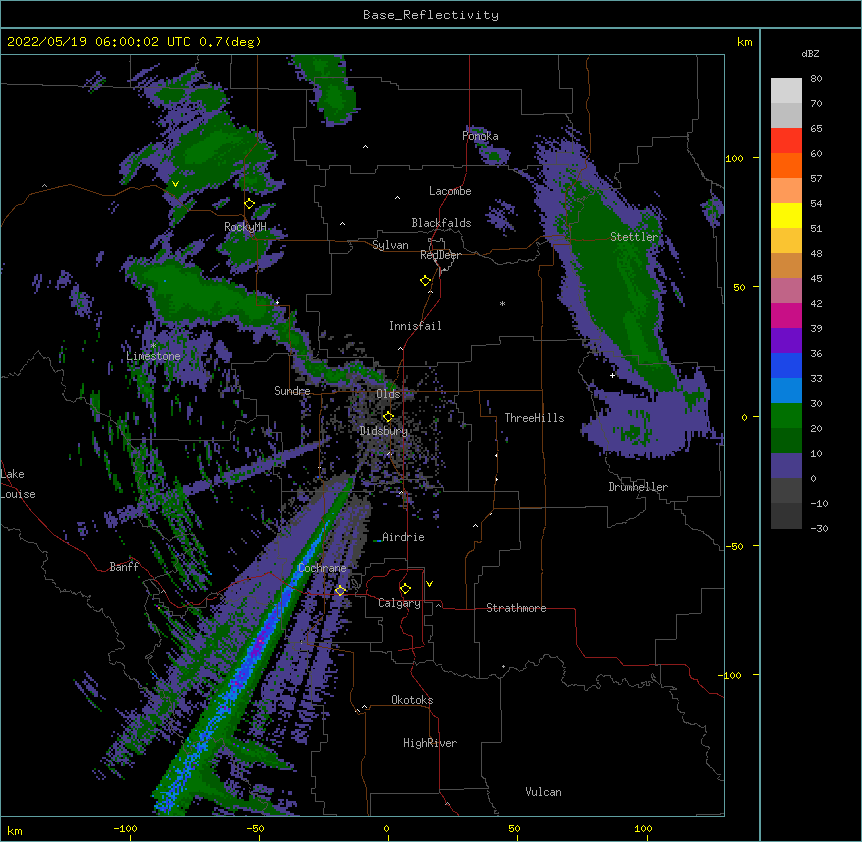The height and width of the screenshot is (842, 862).
Task: Click the yellow diamond marker between Olds and Didsbury
Action: 388,417
